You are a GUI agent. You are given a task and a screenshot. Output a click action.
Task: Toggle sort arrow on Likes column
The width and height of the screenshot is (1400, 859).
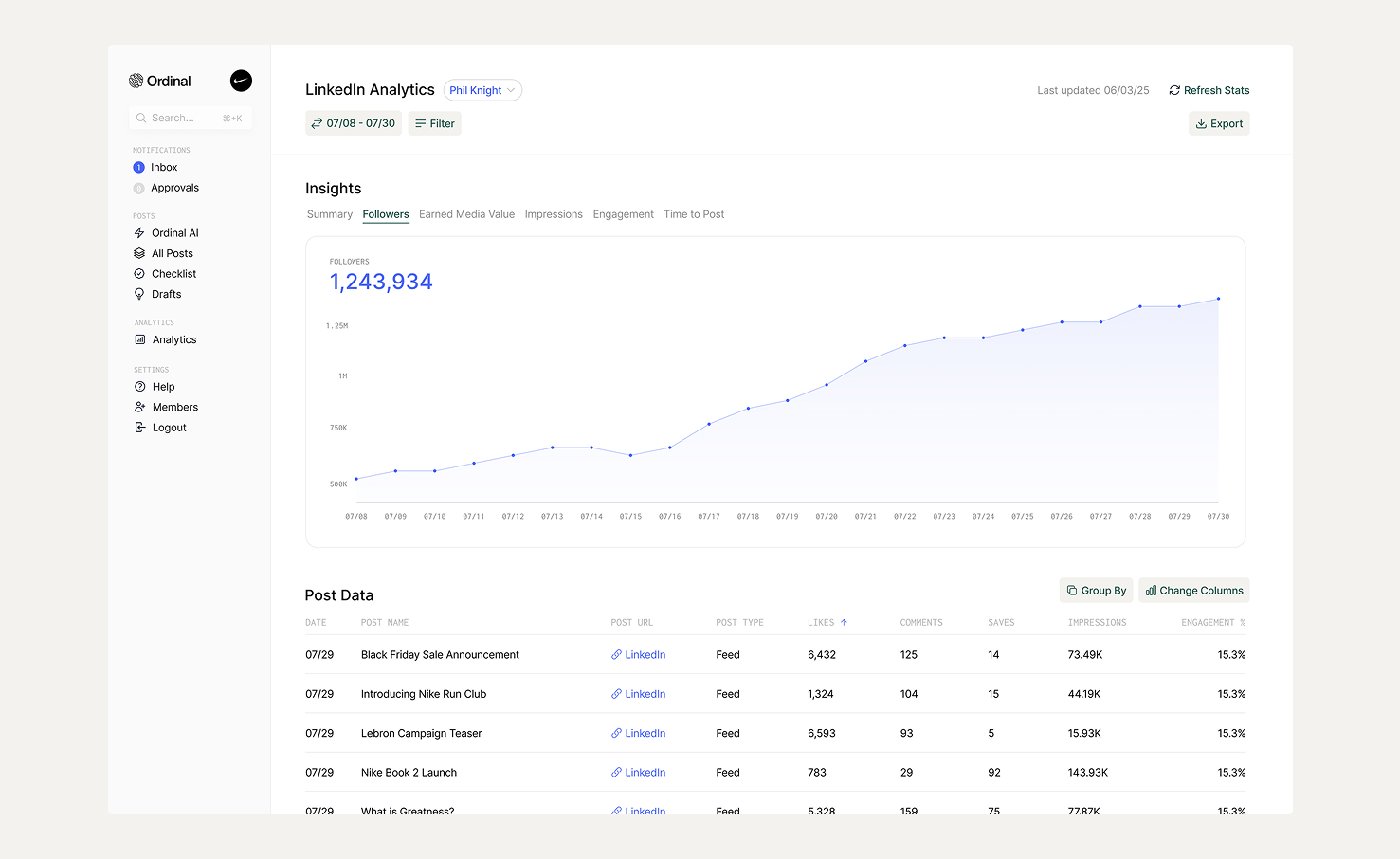(844, 622)
